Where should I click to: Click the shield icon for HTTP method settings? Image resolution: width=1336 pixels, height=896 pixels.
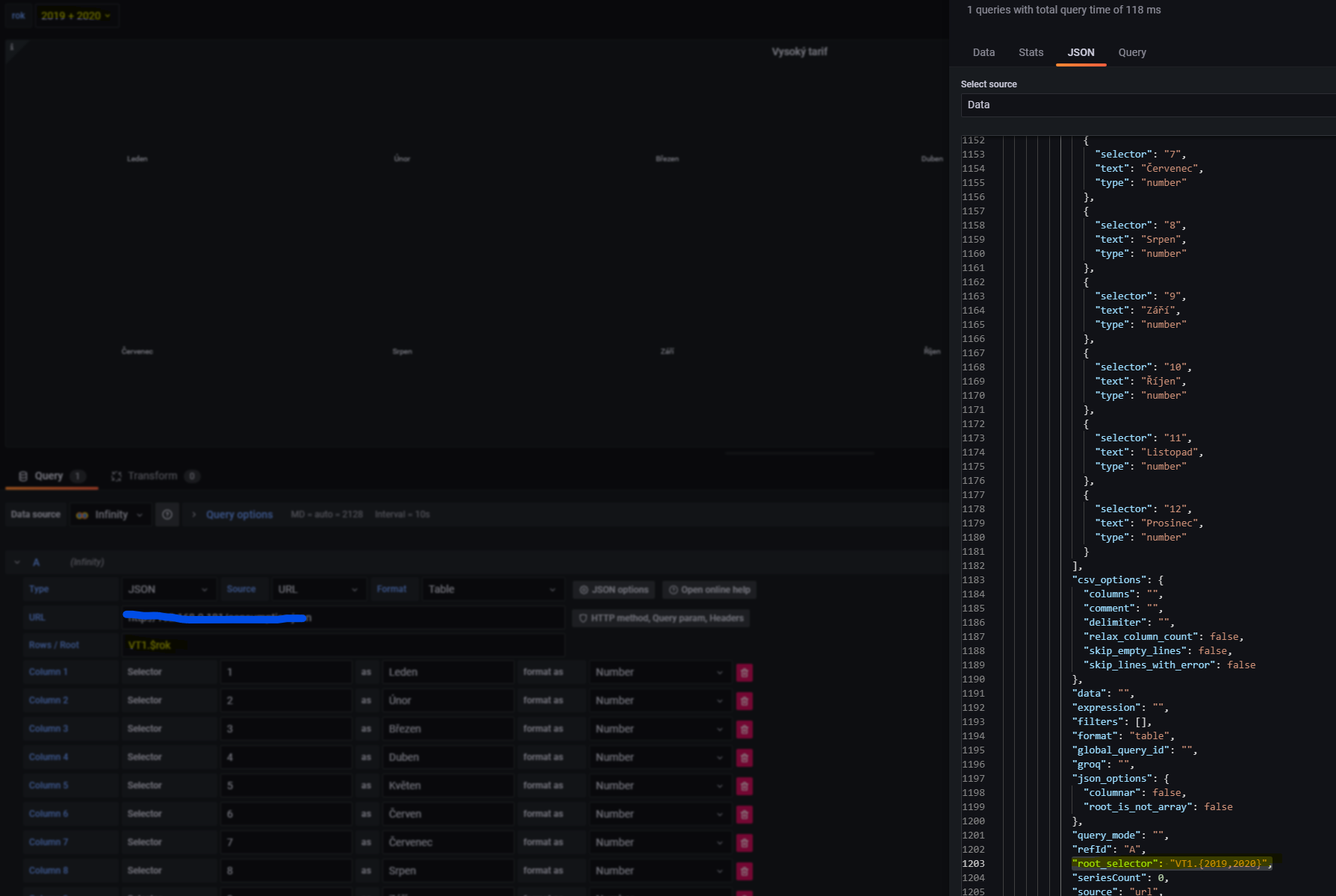click(583, 617)
